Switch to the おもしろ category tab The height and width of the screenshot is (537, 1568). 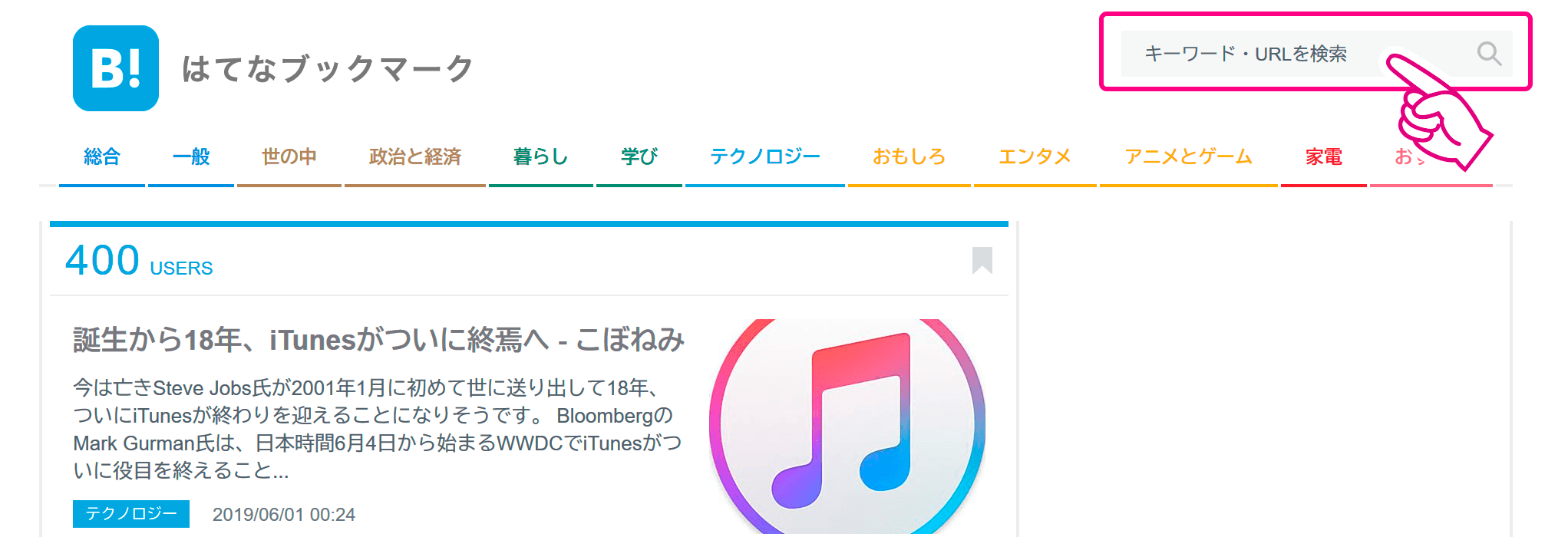[x=909, y=158]
